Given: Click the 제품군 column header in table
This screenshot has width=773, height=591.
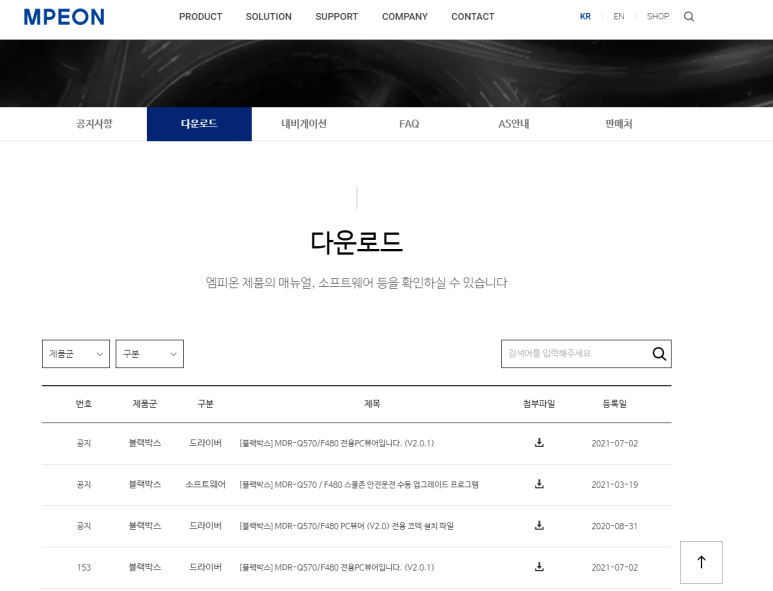Looking at the screenshot, I should click(144, 404).
